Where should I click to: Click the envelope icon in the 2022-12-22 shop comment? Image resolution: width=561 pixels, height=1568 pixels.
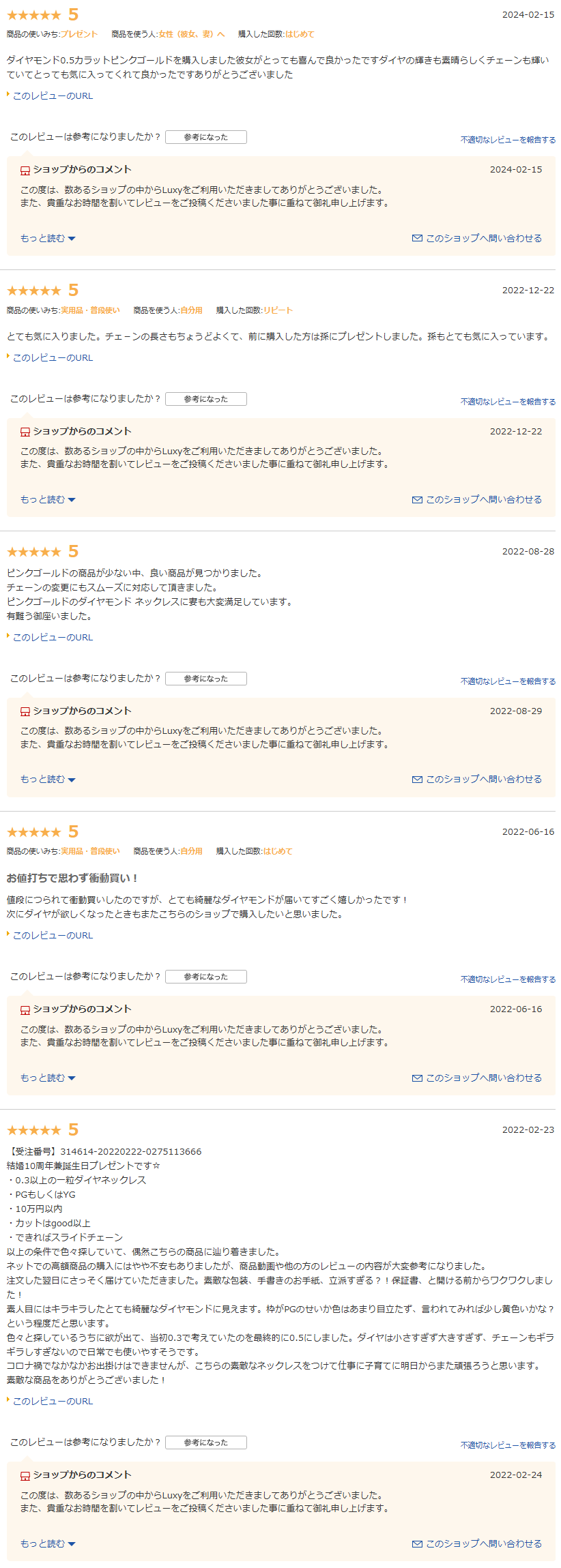417,500
